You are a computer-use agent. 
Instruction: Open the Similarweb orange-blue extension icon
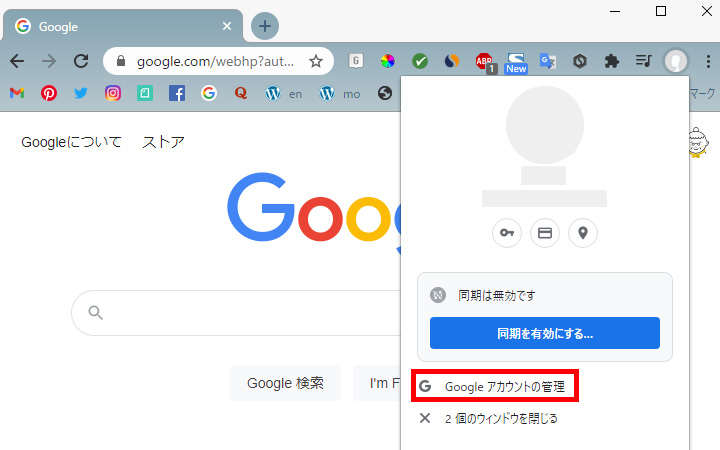click(452, 61)
